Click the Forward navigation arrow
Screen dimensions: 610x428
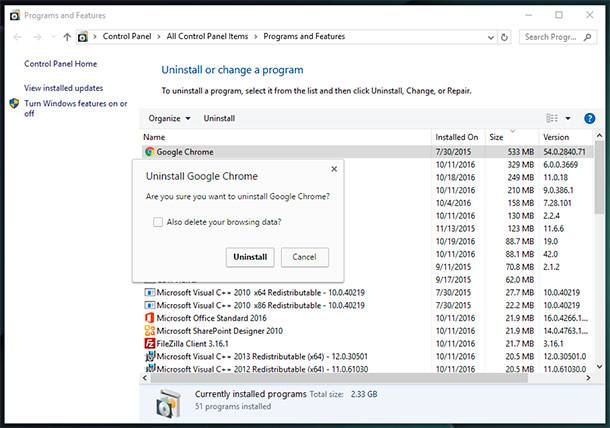pos(37,37)
